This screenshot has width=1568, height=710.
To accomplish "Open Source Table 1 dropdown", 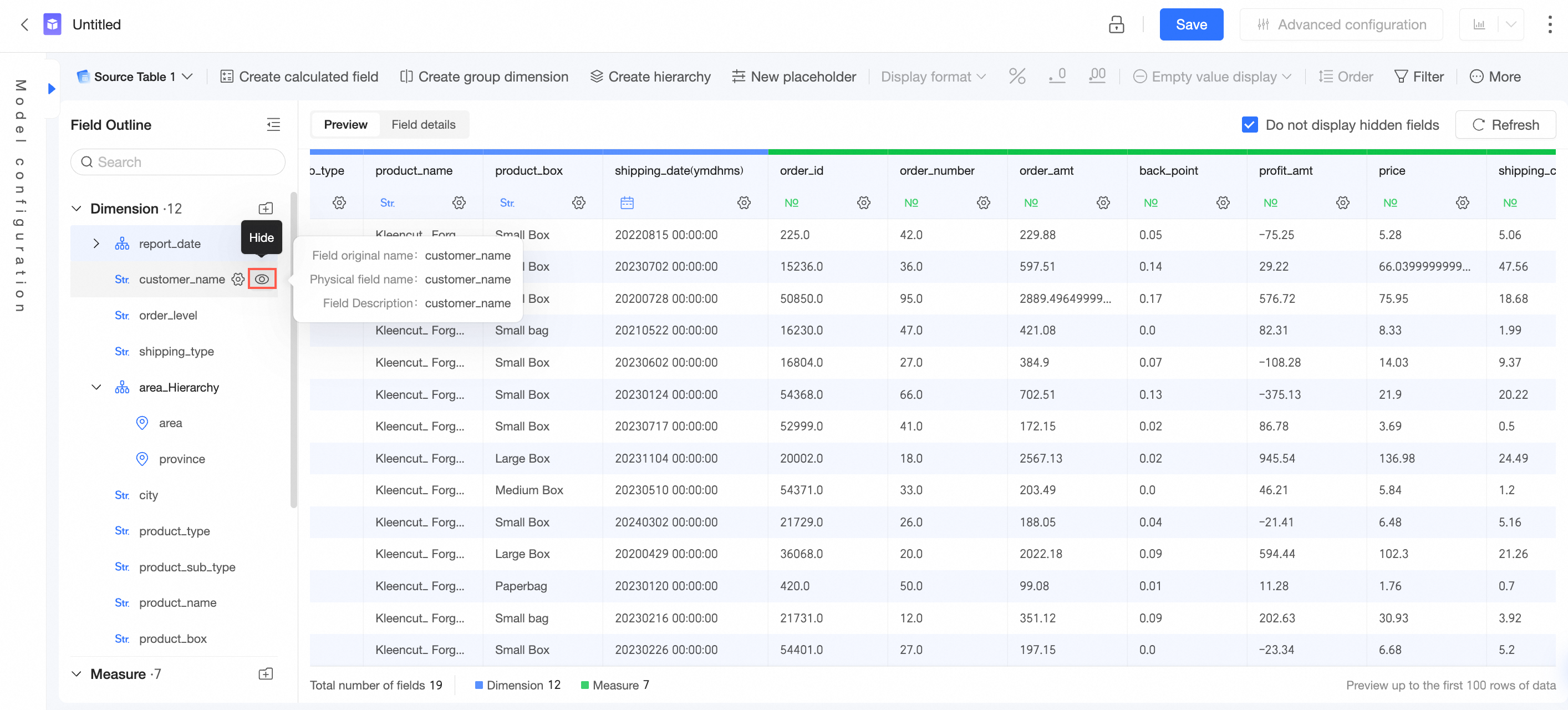I will pyautogui.click(x=135, y=76).
